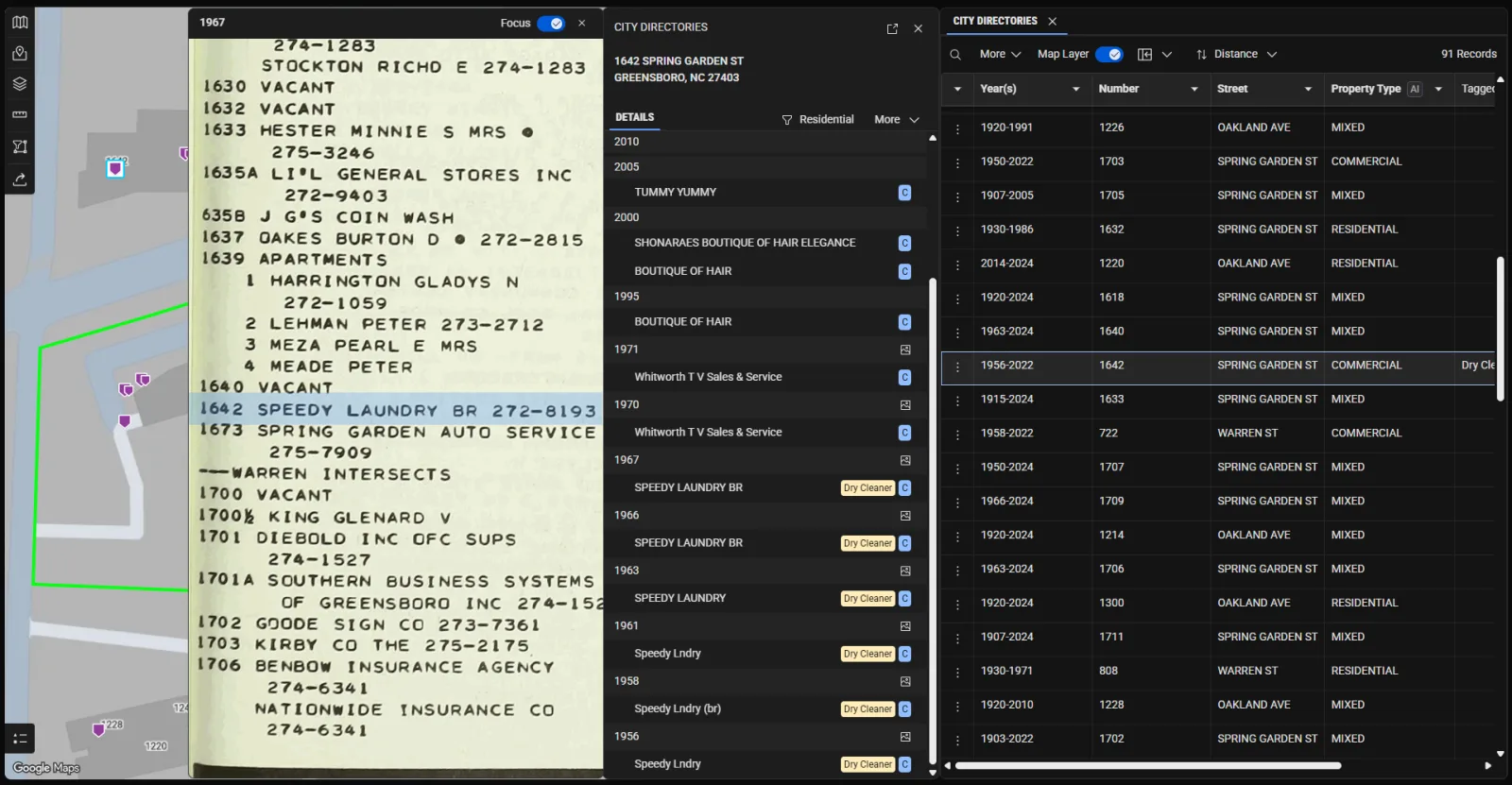1512x785 pixels.
Task: Open the 1970 directory page image icon
Action: click(x=905, y=404)
